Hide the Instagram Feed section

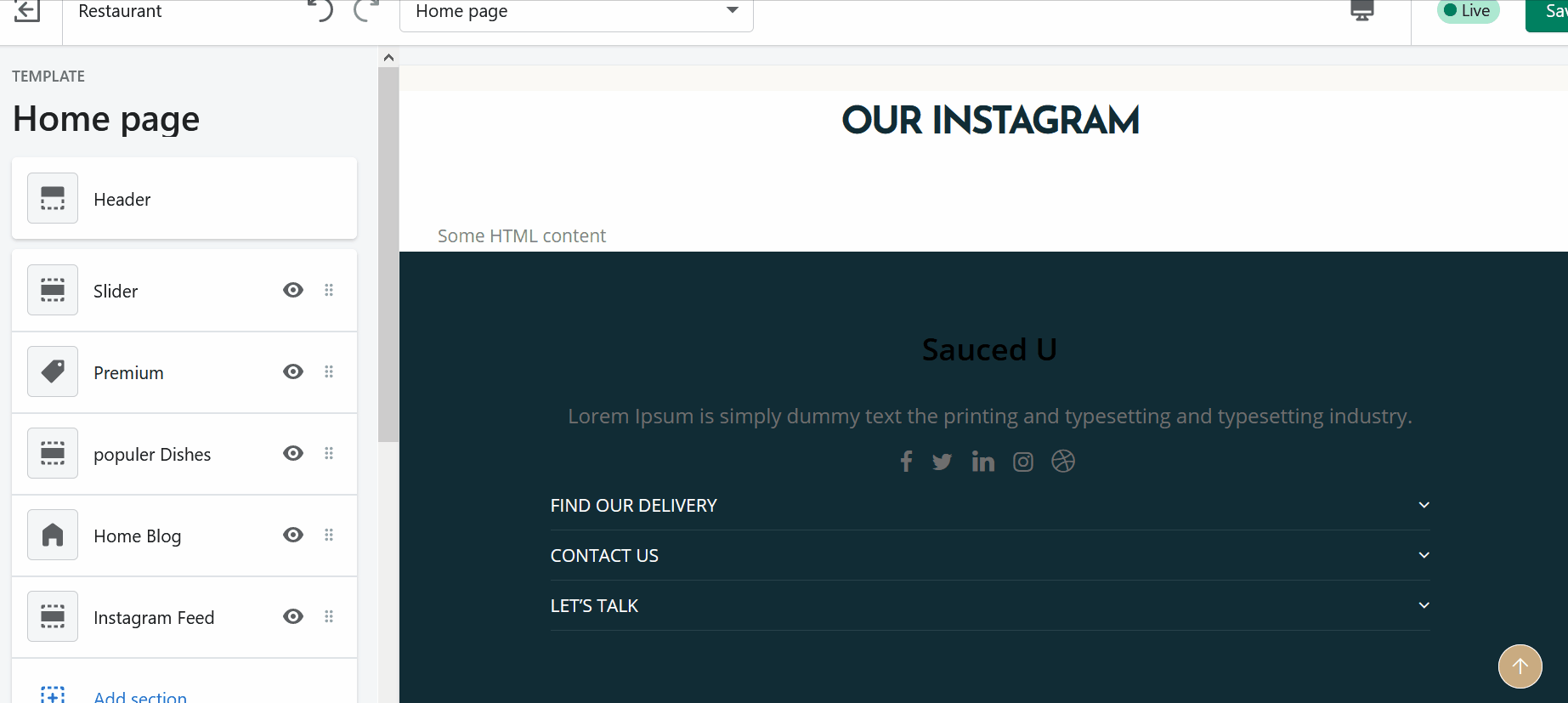[x=293, y=617]
